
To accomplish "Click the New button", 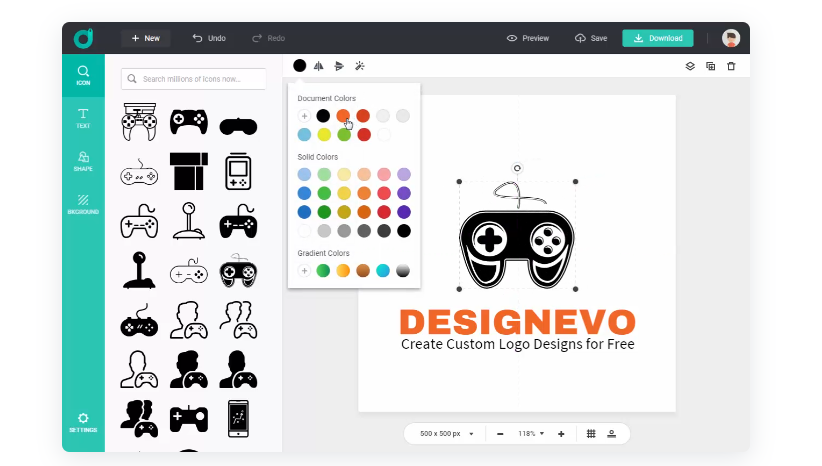I will coord(146,38).
